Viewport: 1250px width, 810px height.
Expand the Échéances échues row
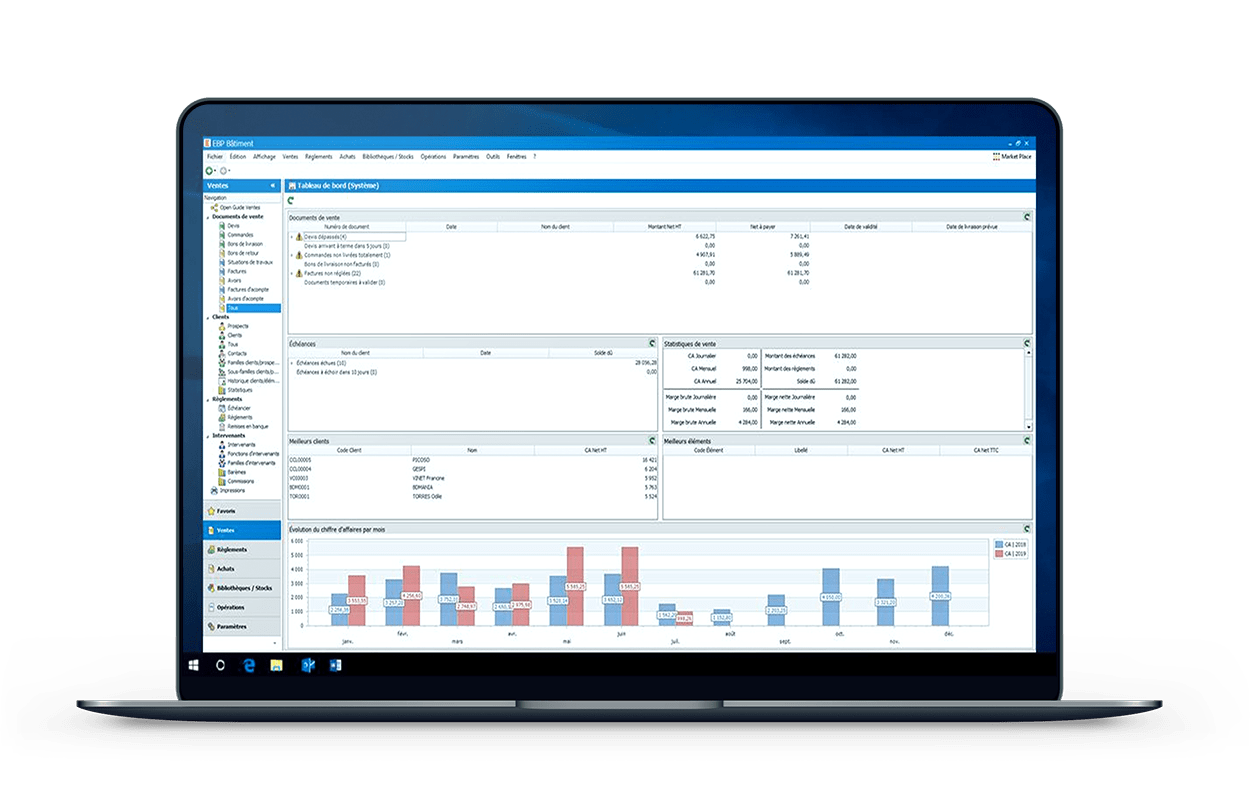pyautogui.click(x=292, y=363)
